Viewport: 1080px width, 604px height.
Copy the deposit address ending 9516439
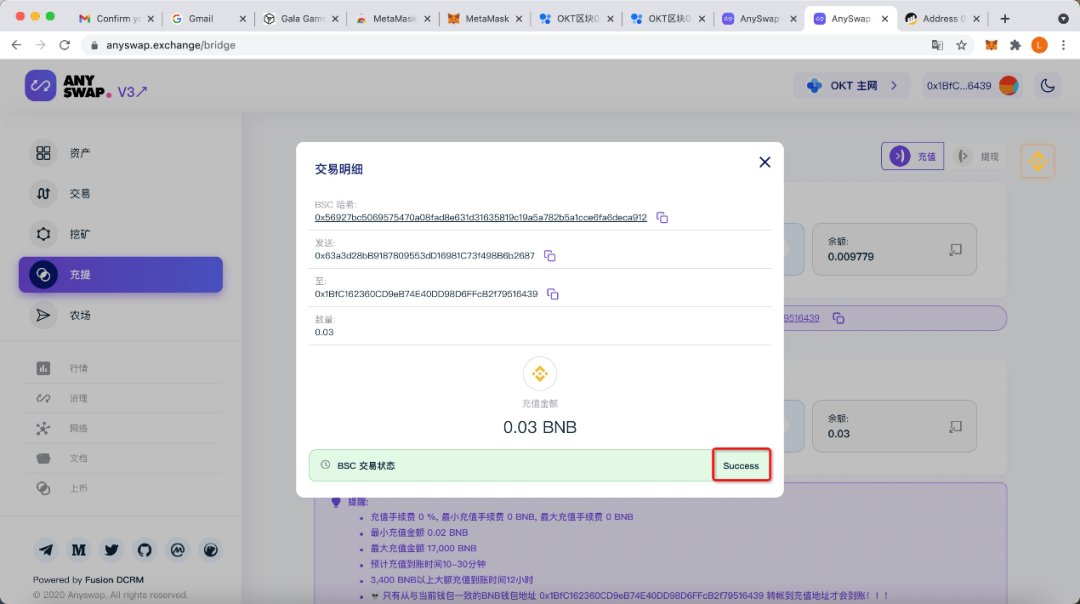838,318
